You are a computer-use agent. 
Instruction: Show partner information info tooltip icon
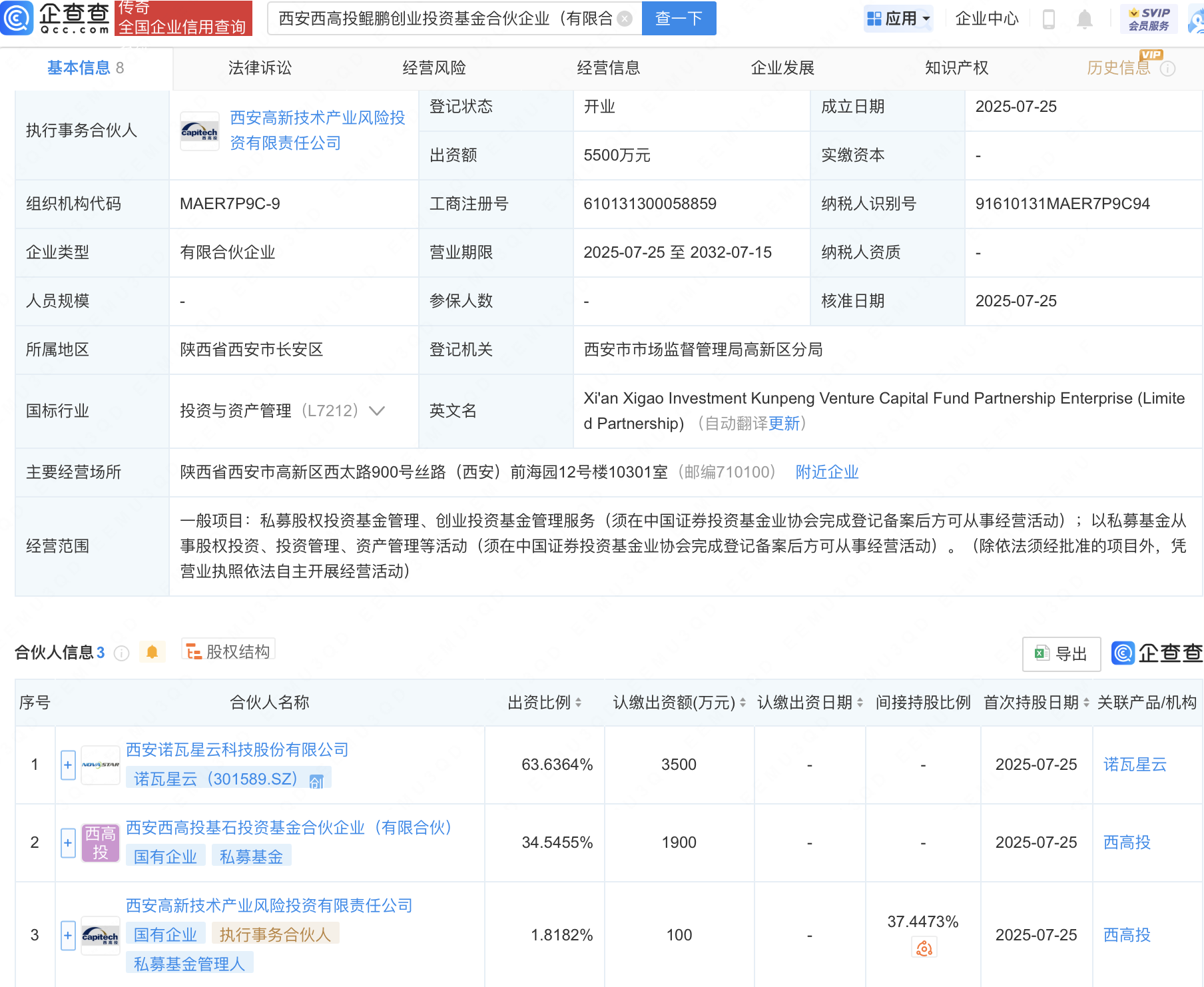point(121,653)
